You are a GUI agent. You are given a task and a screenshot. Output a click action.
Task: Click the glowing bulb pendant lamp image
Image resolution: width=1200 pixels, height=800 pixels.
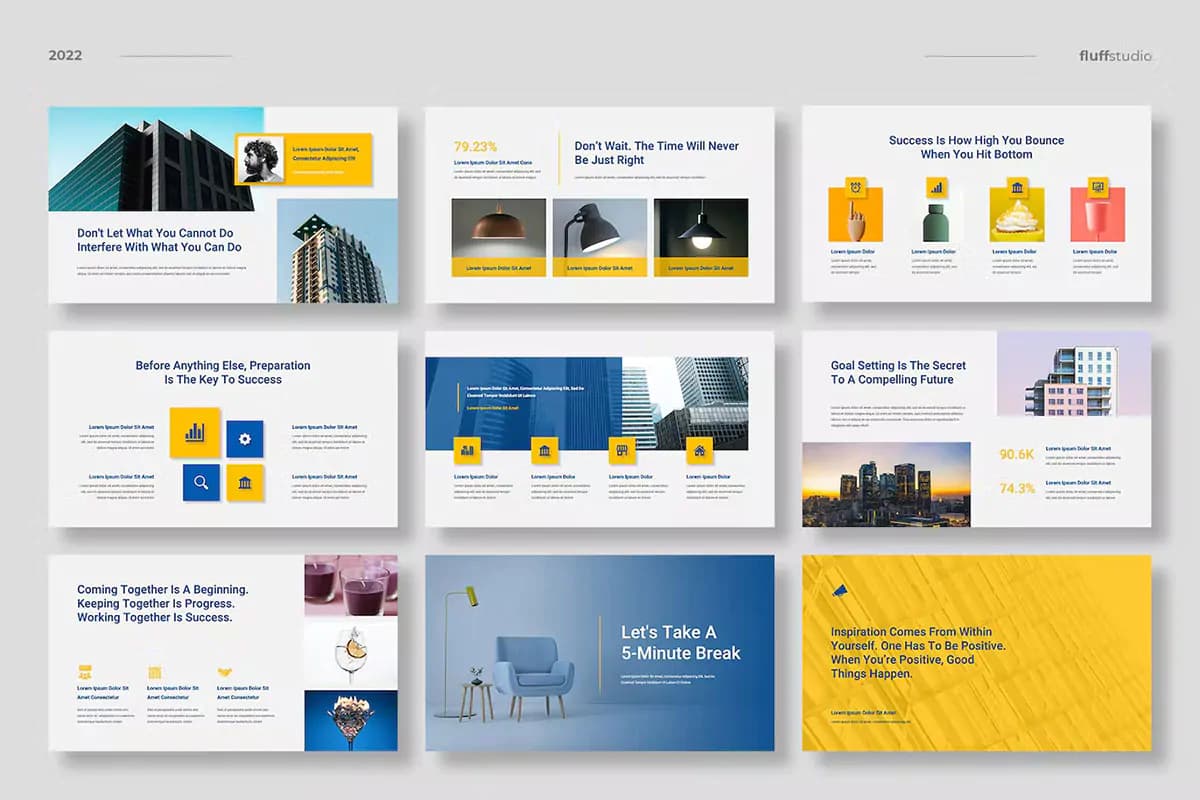[x=701, y=228]
